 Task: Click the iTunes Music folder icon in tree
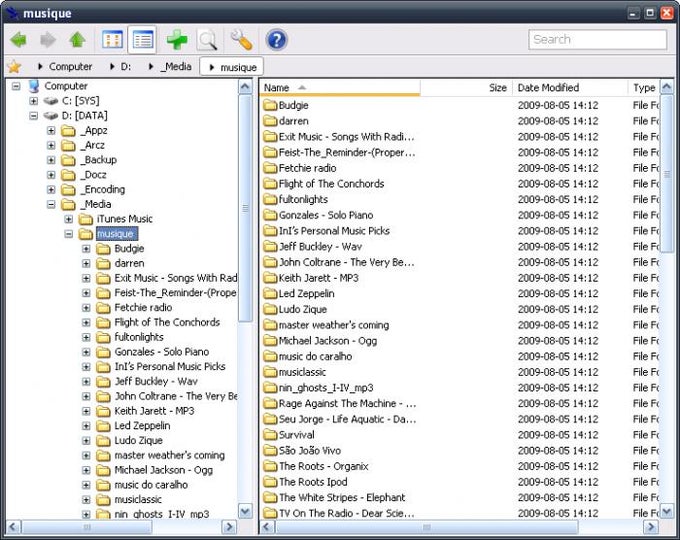[86, 219]
